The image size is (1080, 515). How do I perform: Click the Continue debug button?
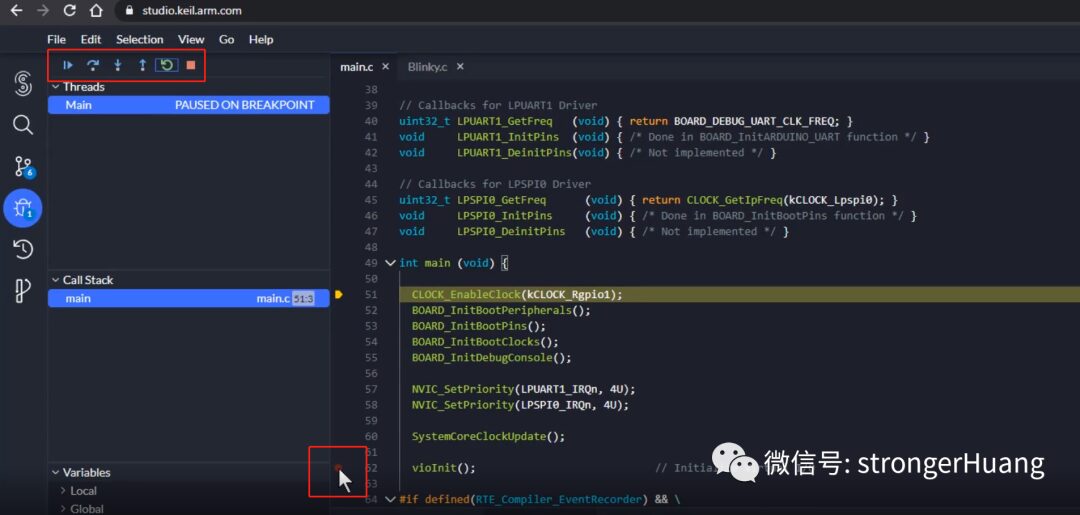(x=68, y=65)
